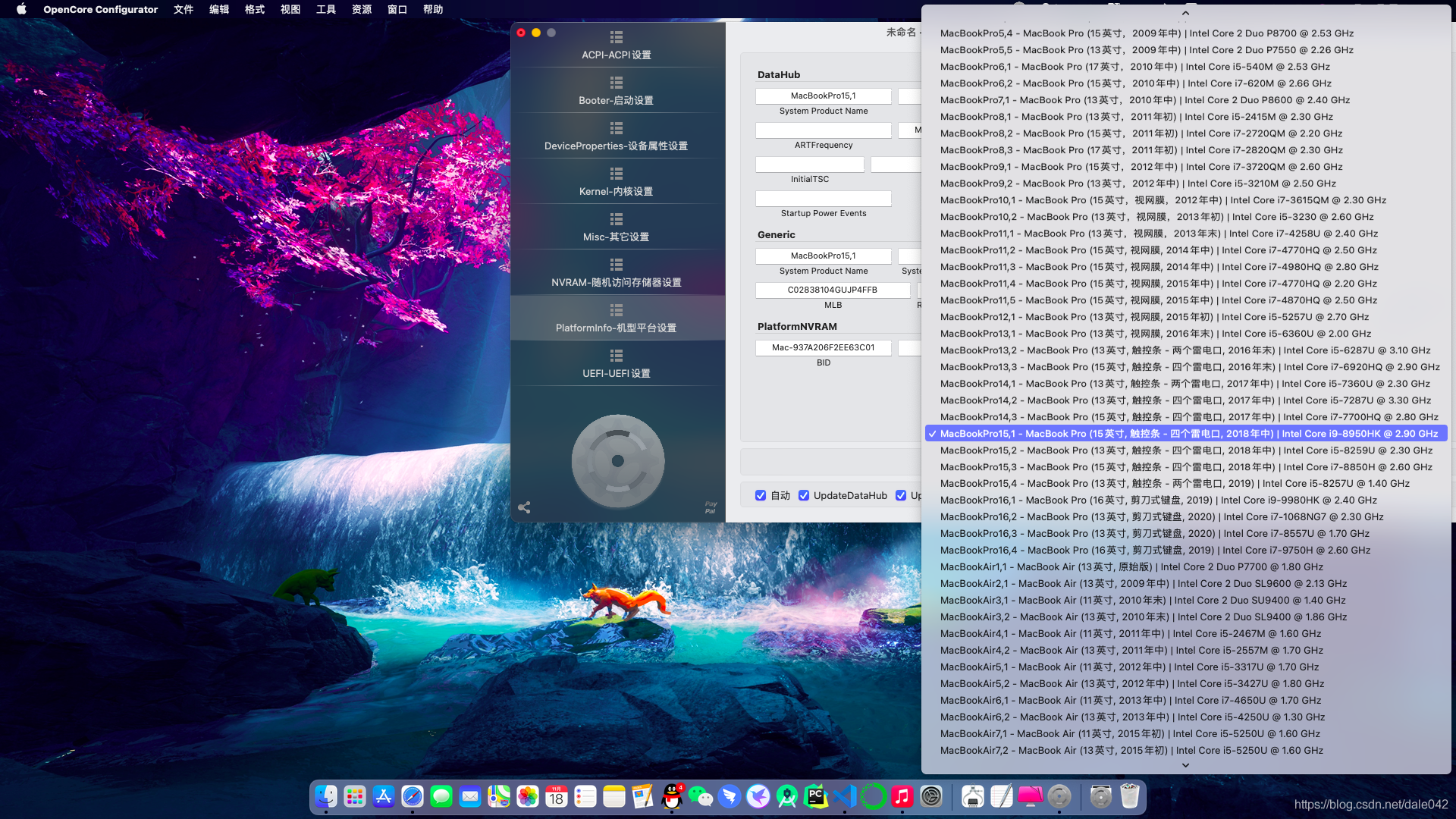
Task: Open the OpenCore Configurator app menu
Action: point(101,9)
